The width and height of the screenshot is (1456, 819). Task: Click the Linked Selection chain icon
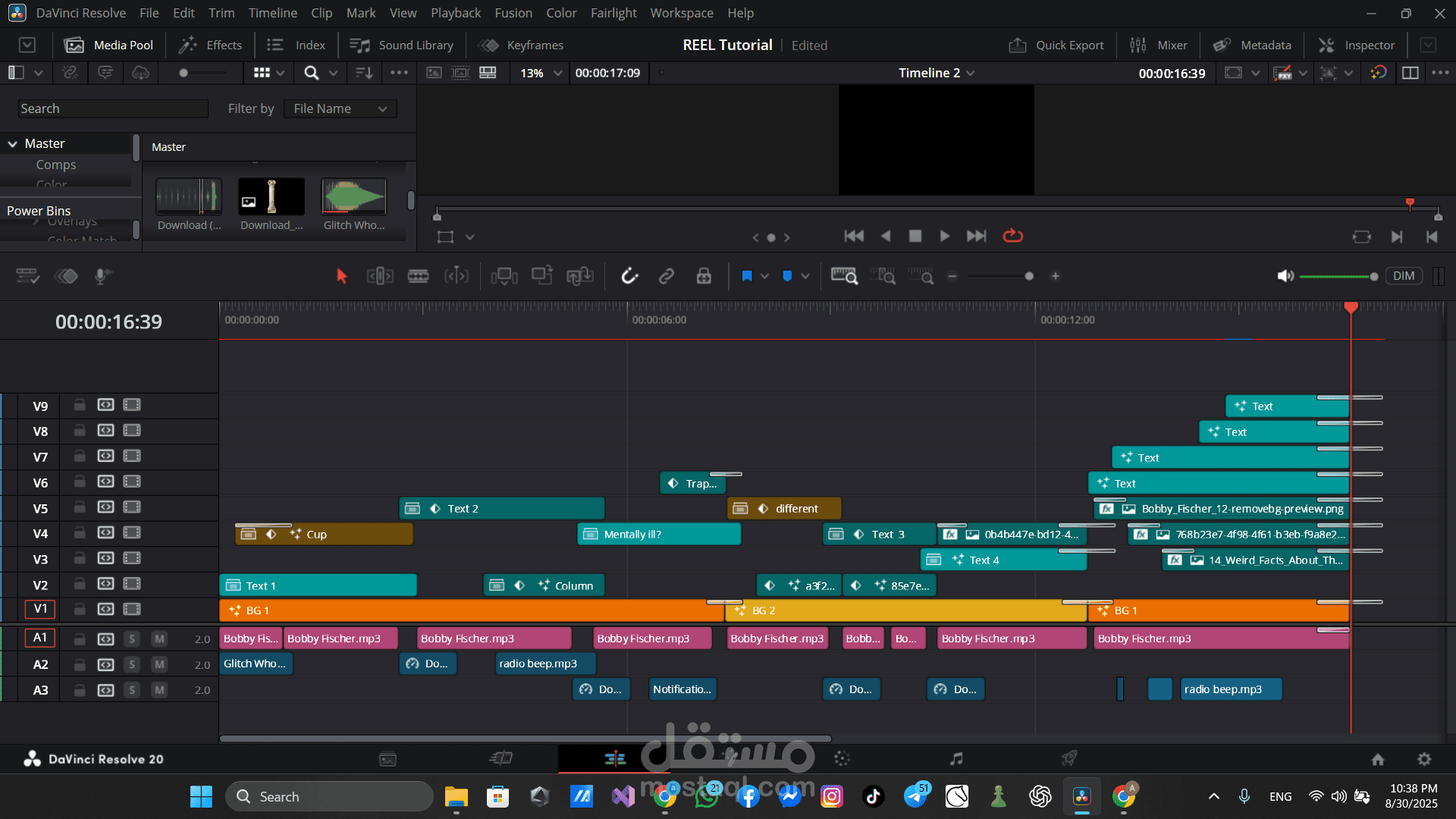[x=667, y=276]
